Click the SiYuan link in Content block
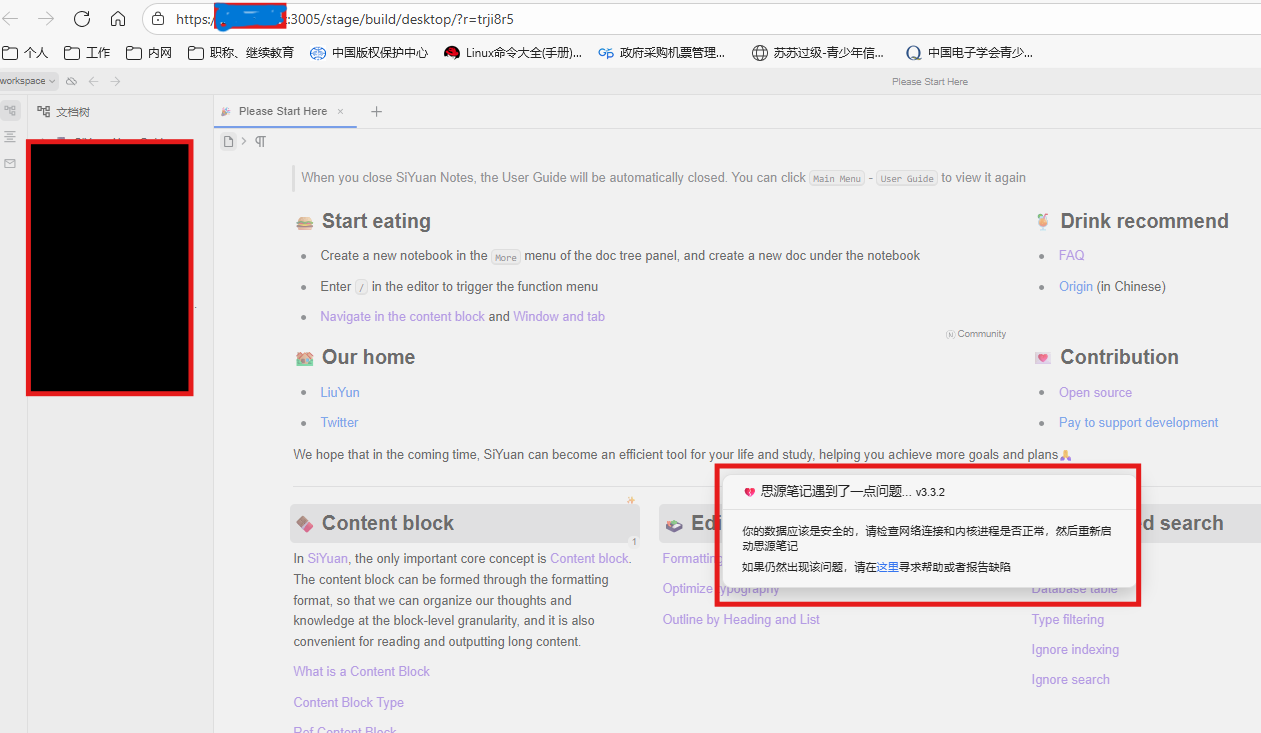The image size is (1261, 733). coord(328,558)
